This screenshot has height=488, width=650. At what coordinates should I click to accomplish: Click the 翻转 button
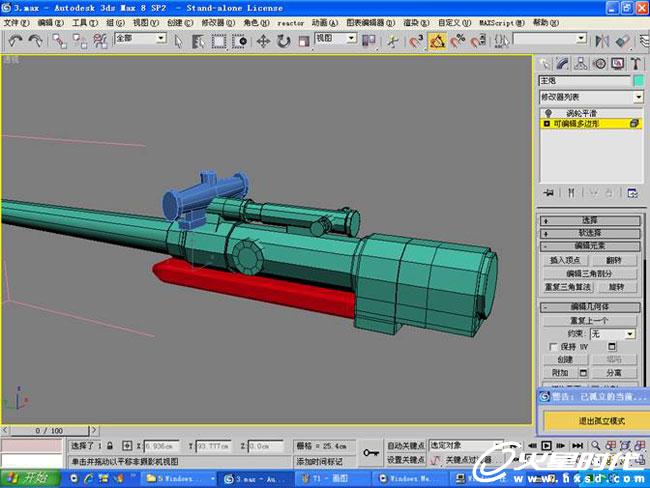tap(614, 260)
